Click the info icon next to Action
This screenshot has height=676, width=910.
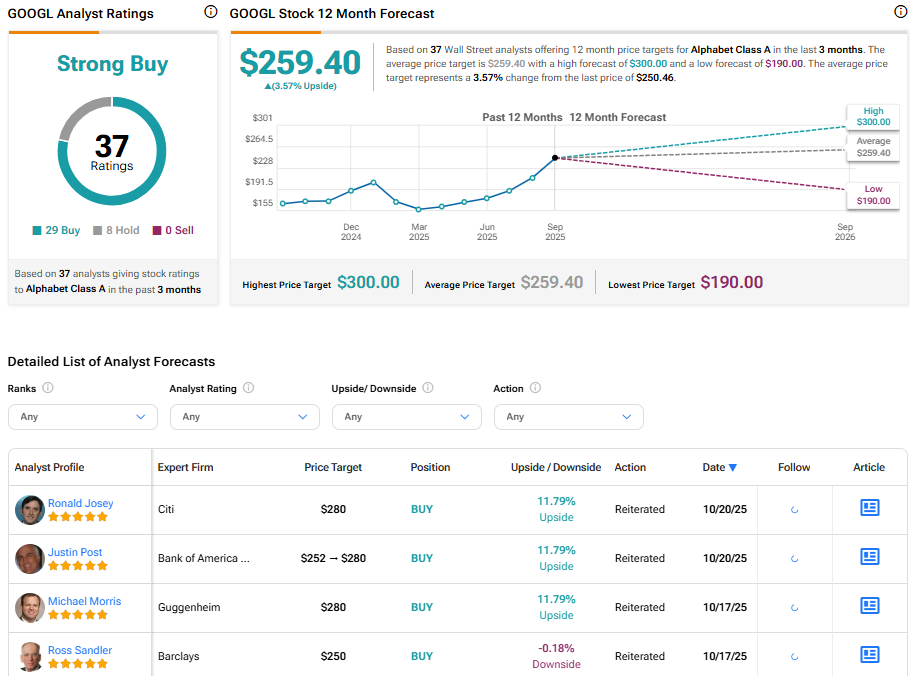(535, 388)
